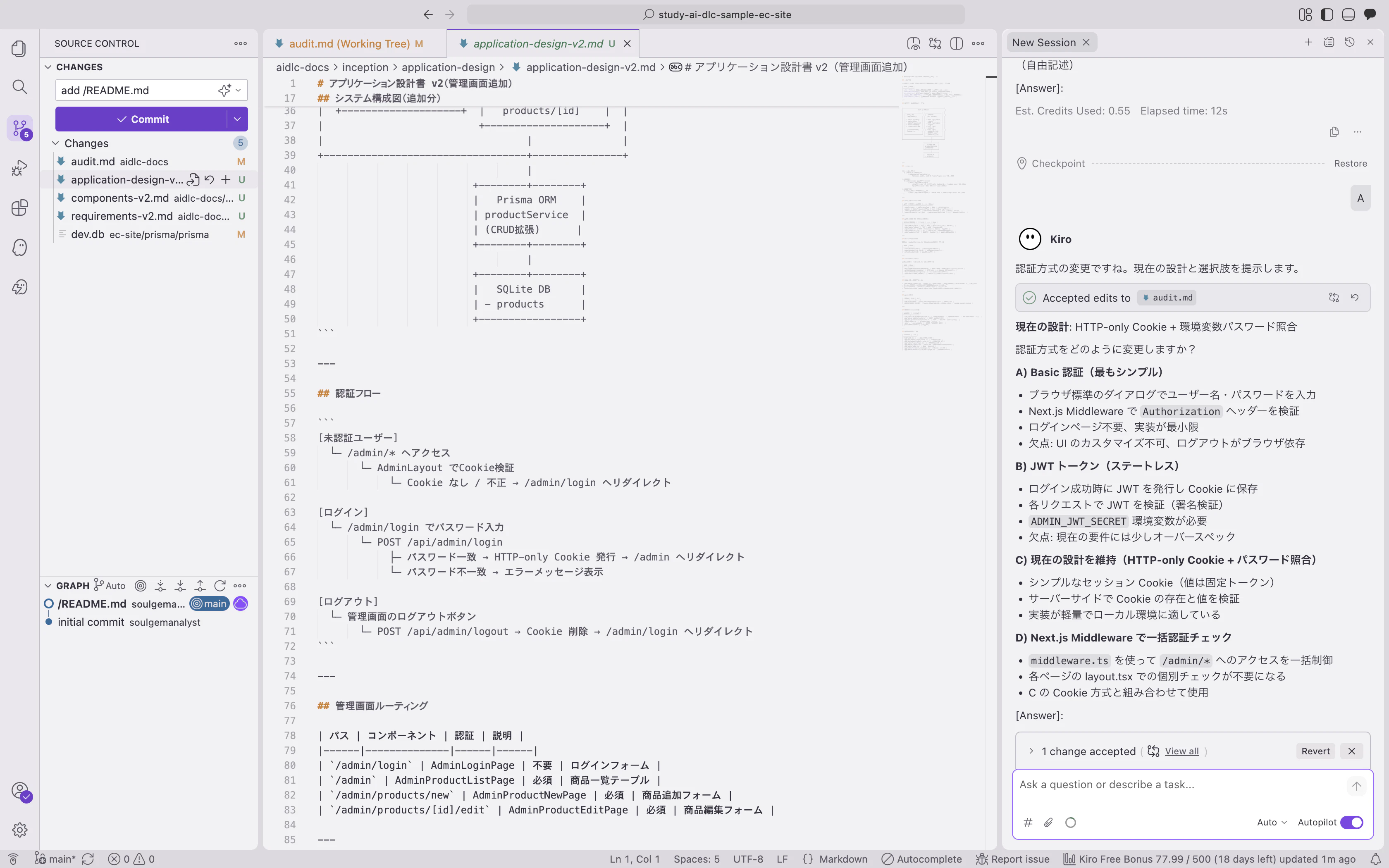The height and width of the screenshot is (868, 1389).
Task: Toggle the Kiro chat side panel
Action: coord(1370,14)
